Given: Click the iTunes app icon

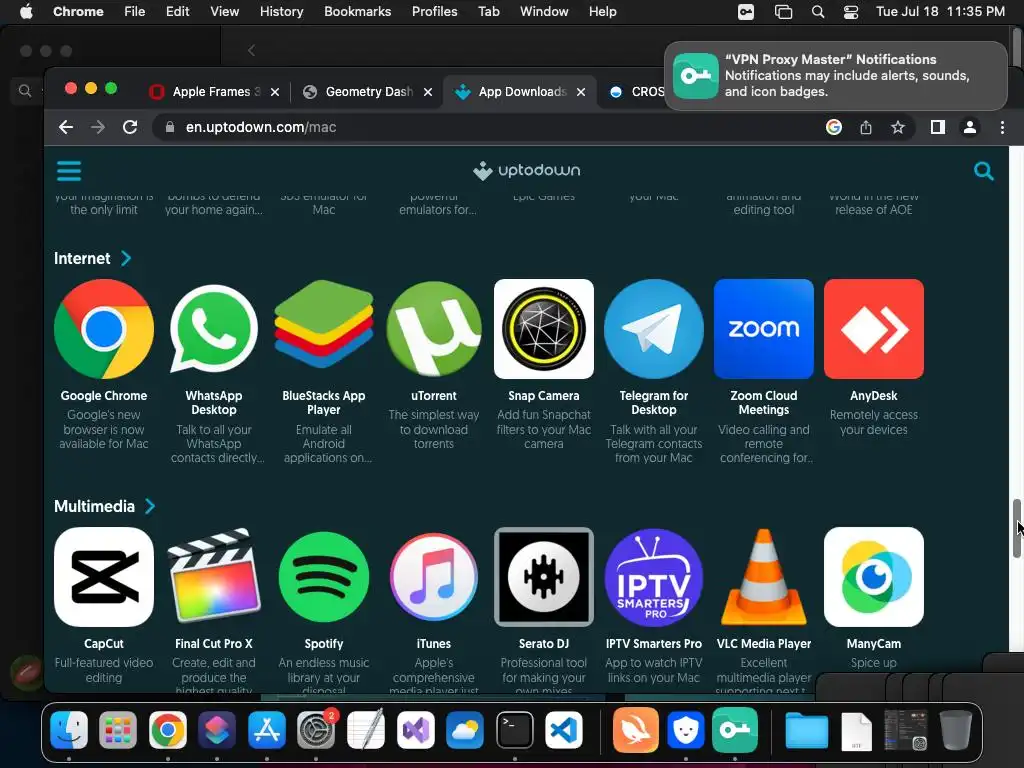Looking at the screenshot, I should coord(434,577).
